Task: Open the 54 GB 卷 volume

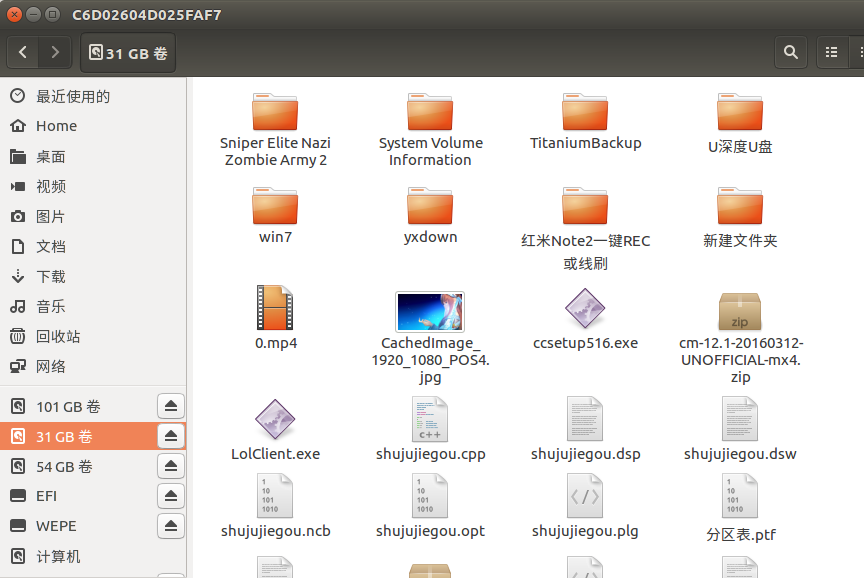Action: point(77,467)
